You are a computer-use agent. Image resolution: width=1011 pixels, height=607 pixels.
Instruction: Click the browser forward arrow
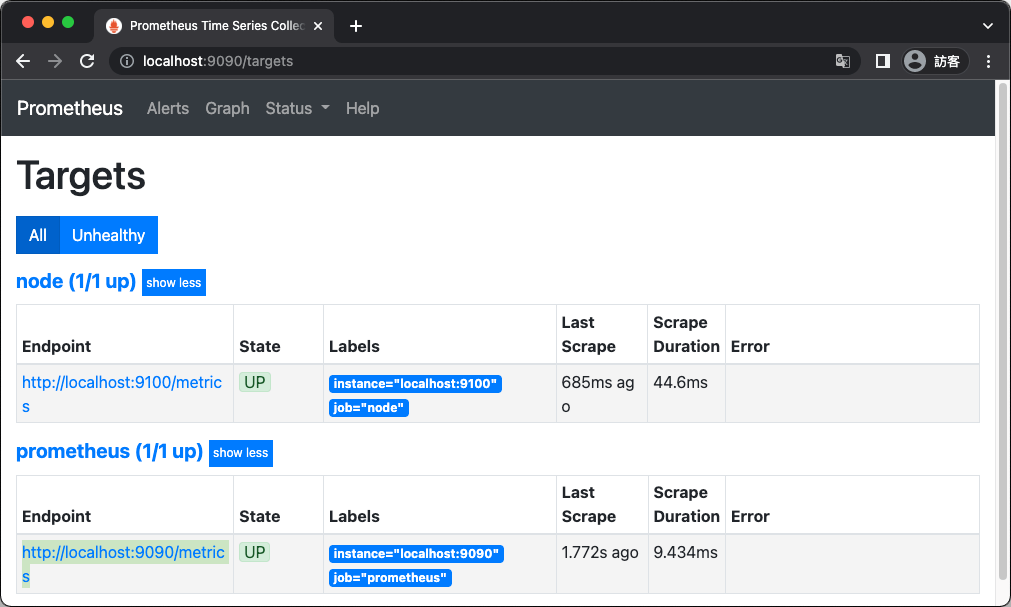point(55,61)
